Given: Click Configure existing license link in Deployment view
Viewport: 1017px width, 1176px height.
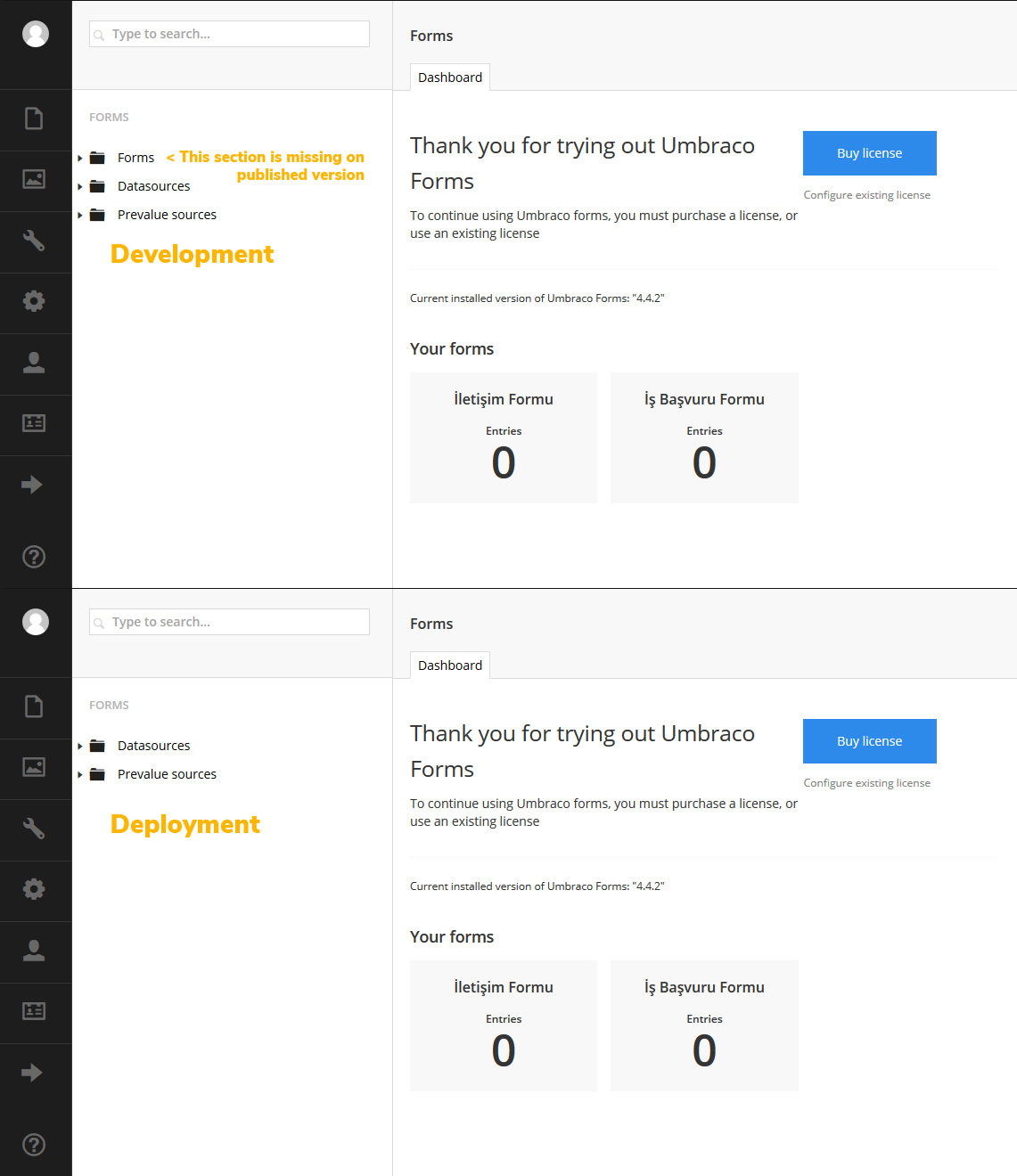Looking at the screenshot, I should pos(867,783).
